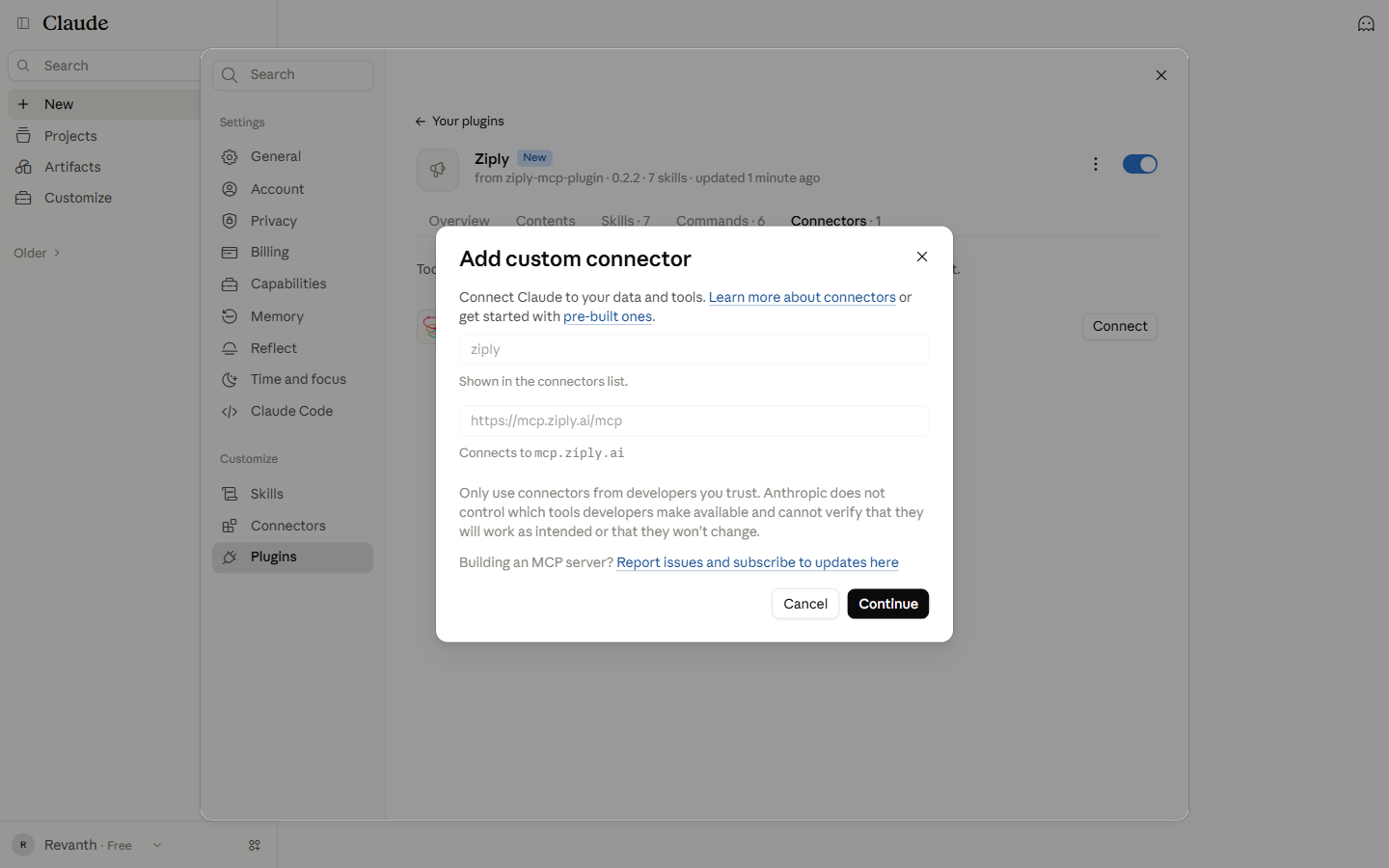Click the Plugins plug icon

(x=230, y=557)
